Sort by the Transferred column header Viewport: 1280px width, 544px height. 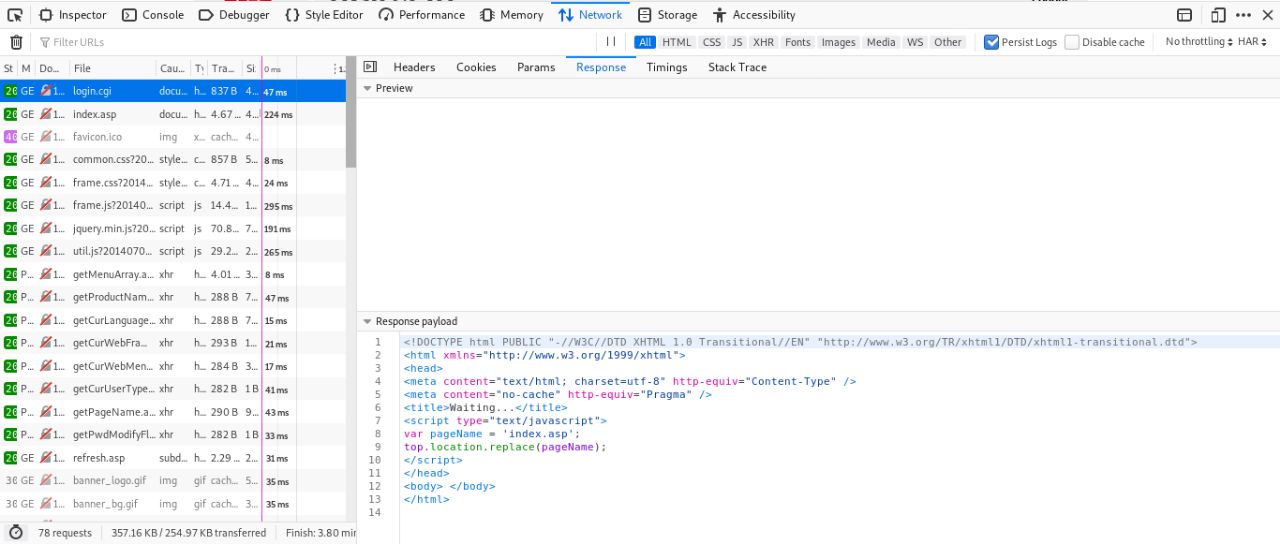point(225,68)
